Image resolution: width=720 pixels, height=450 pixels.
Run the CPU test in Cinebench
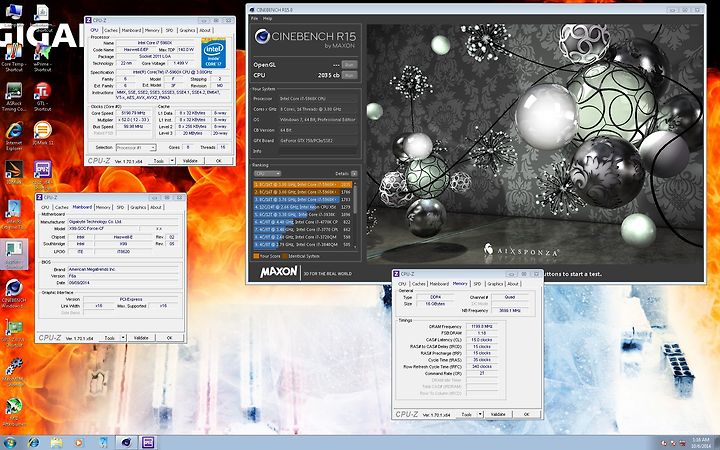coord(349,75)
